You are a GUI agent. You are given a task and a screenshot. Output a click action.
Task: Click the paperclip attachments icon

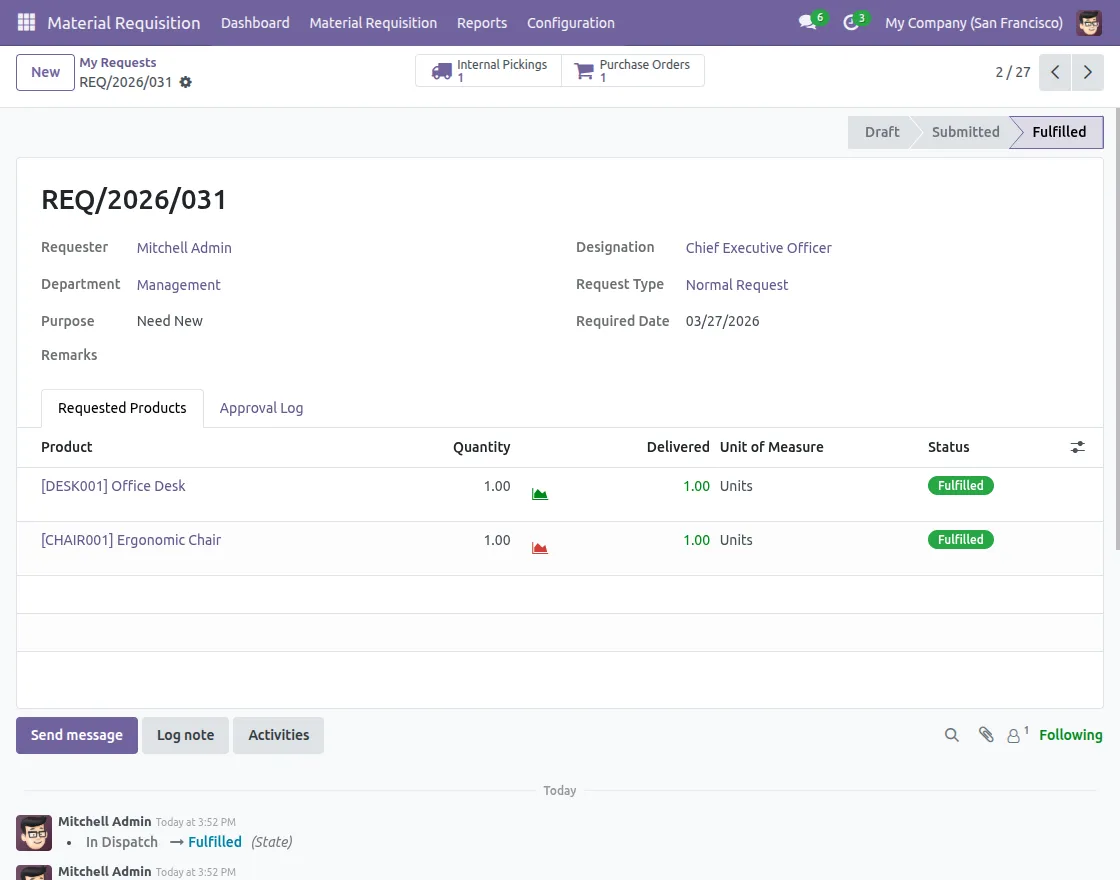coord(986,735)
